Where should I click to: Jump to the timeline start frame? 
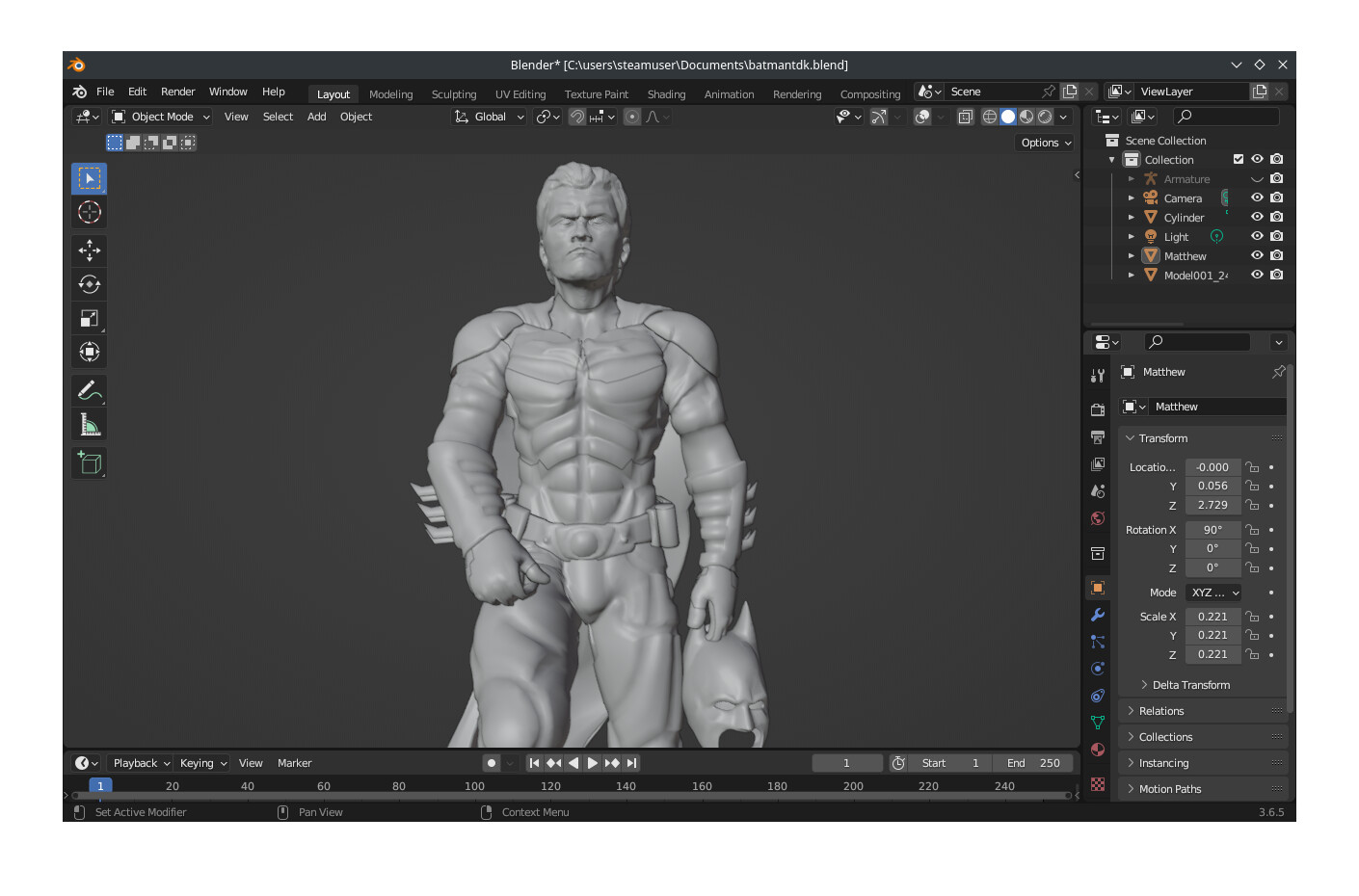pyautogui.click(x=534, y=763)
